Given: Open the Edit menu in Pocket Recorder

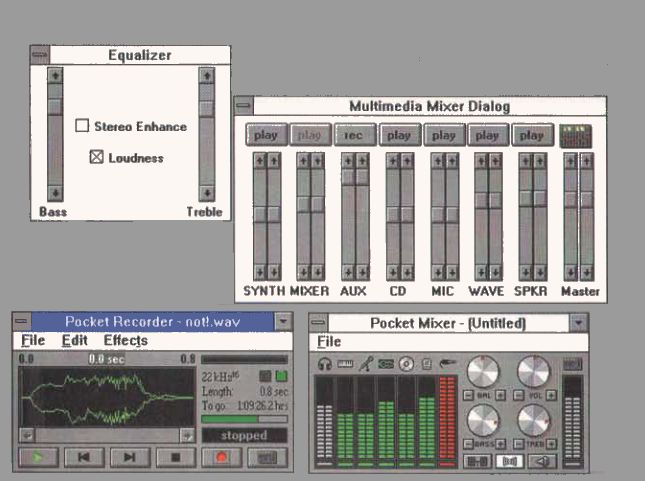Looking at the screenshot, I should pyautogui.click(x=74, y=340).
